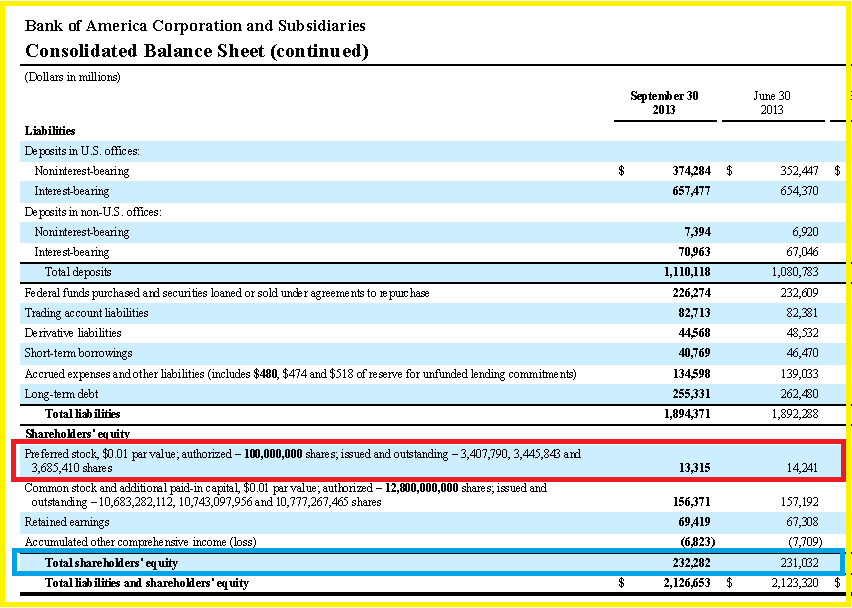Click the 'Deposits in non-U.S. offices:' label
This screenshot has height=608, width=852.
point(93,212)
